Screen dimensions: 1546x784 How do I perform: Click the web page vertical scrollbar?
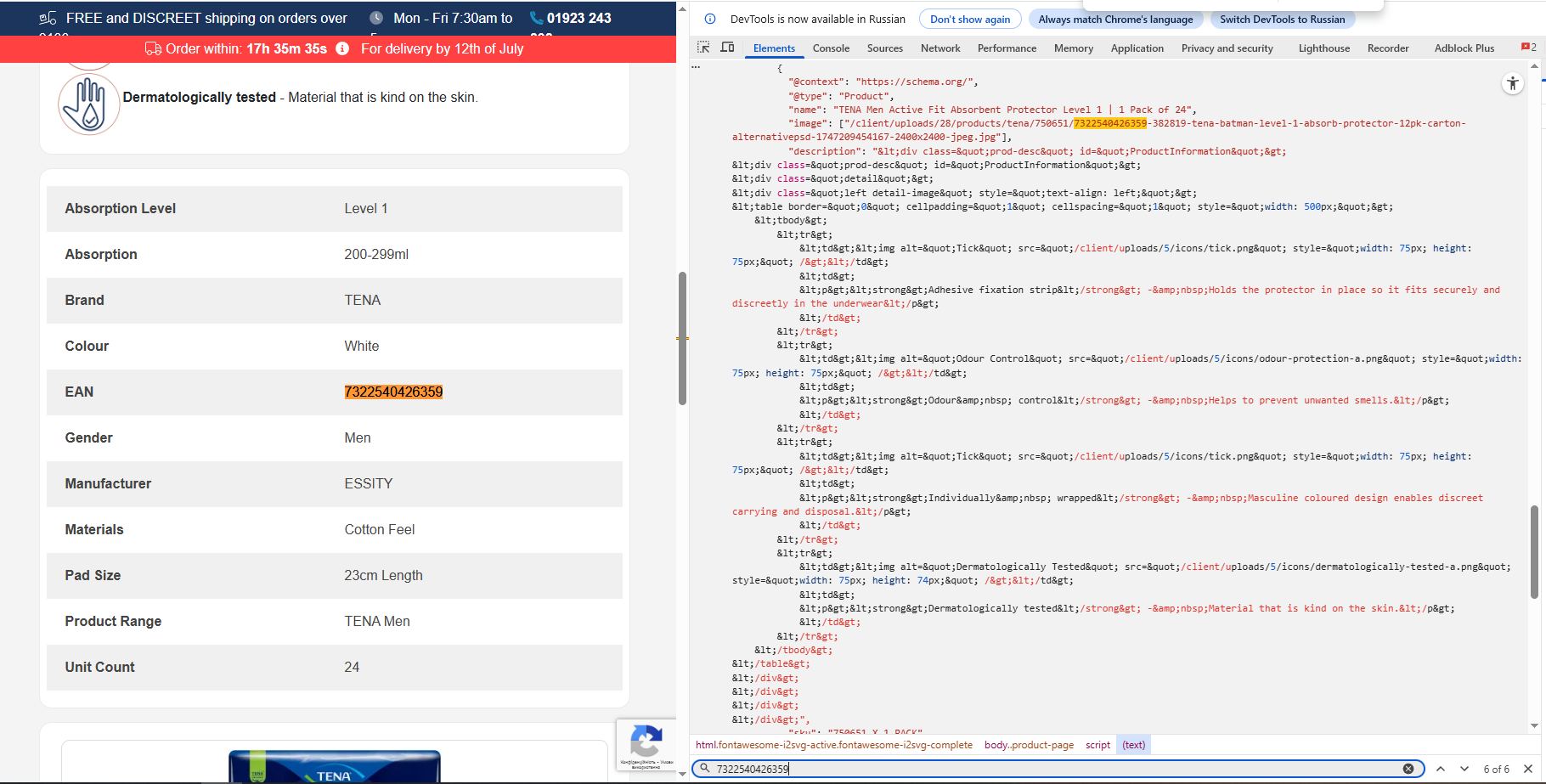coord(682,338)
